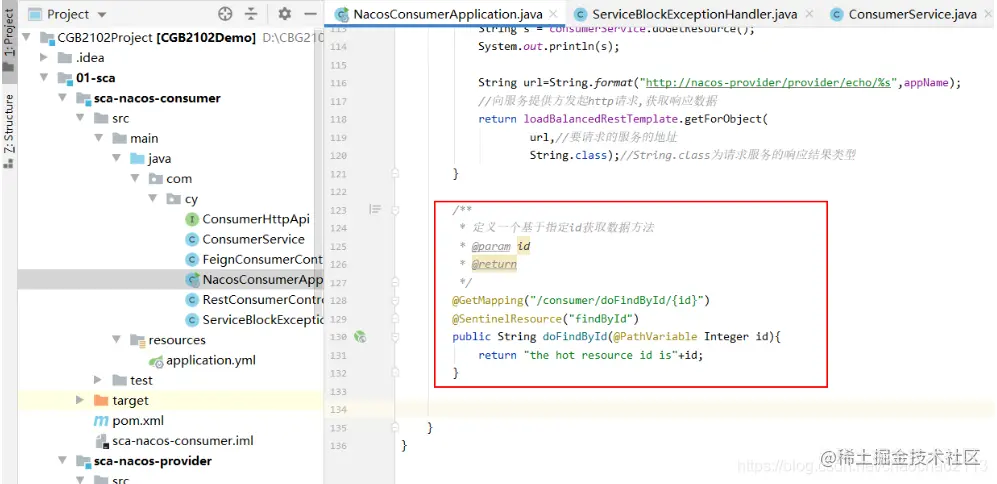This screenshot has width=997, height=484.
Task: Select RestConsumerController class in tree
Action: [262, 300]
